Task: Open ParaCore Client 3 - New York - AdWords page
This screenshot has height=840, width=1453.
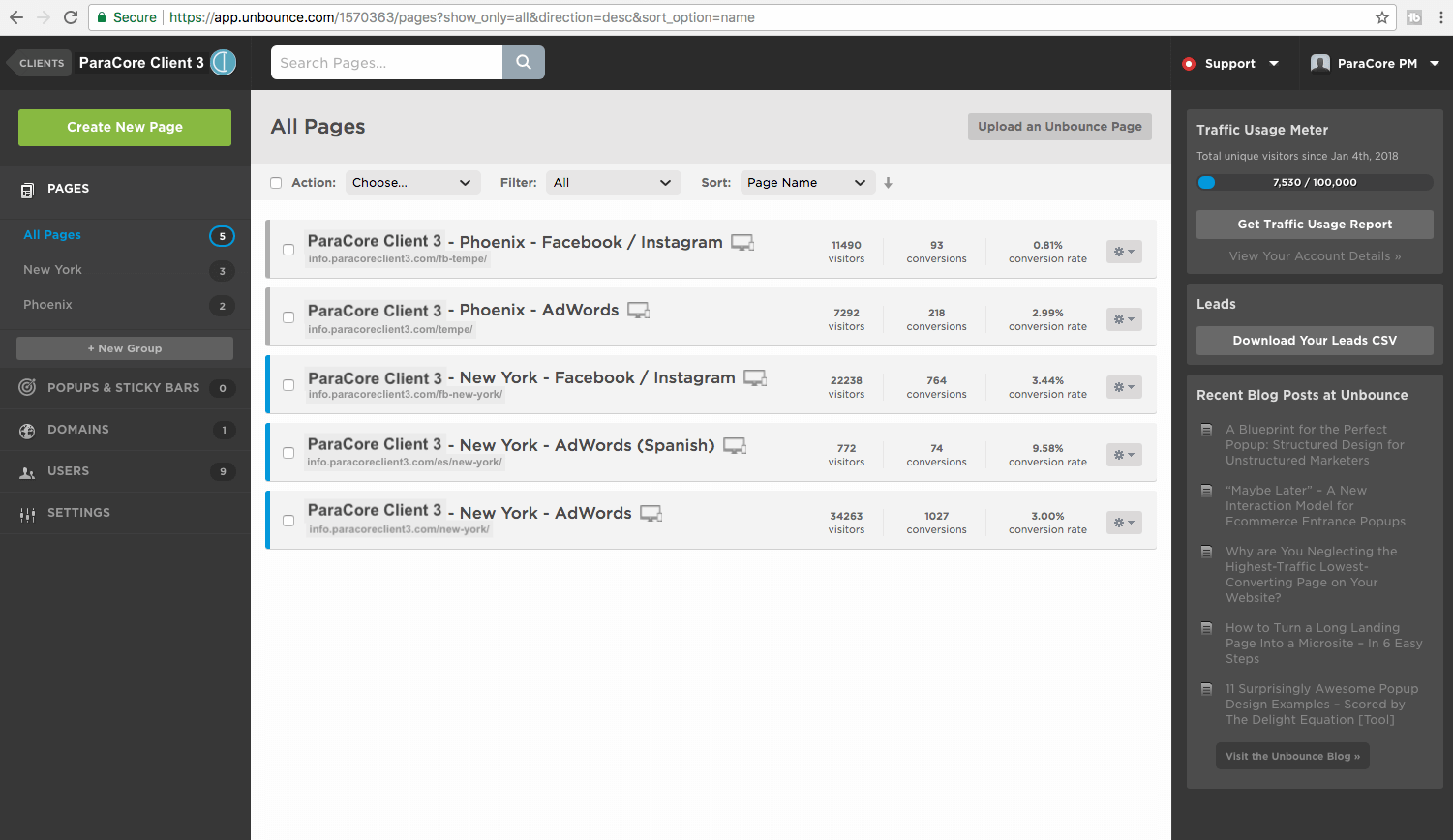Action: [x=469, y=512]
